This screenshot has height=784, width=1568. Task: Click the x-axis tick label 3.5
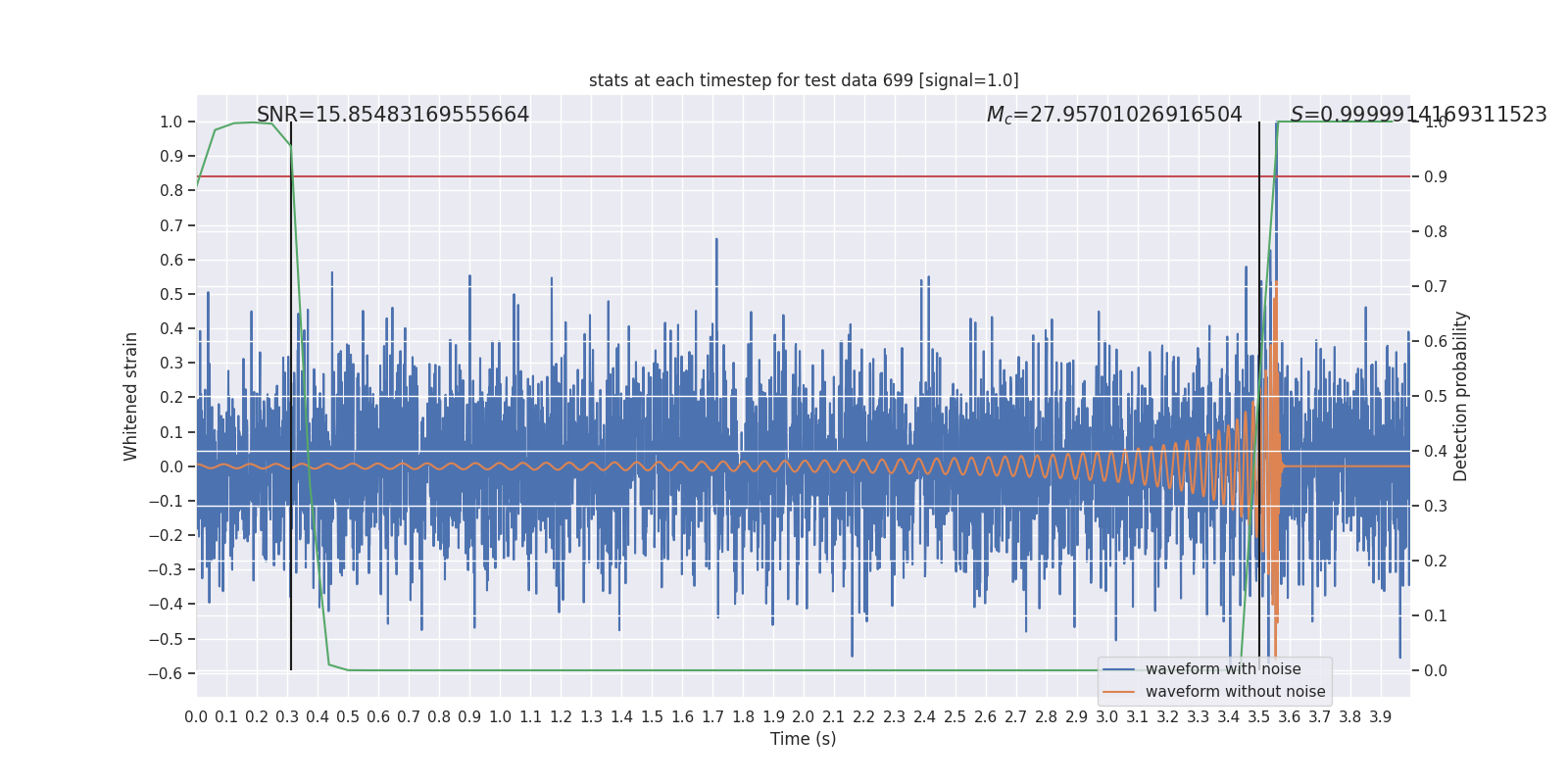coord(1259,717)
